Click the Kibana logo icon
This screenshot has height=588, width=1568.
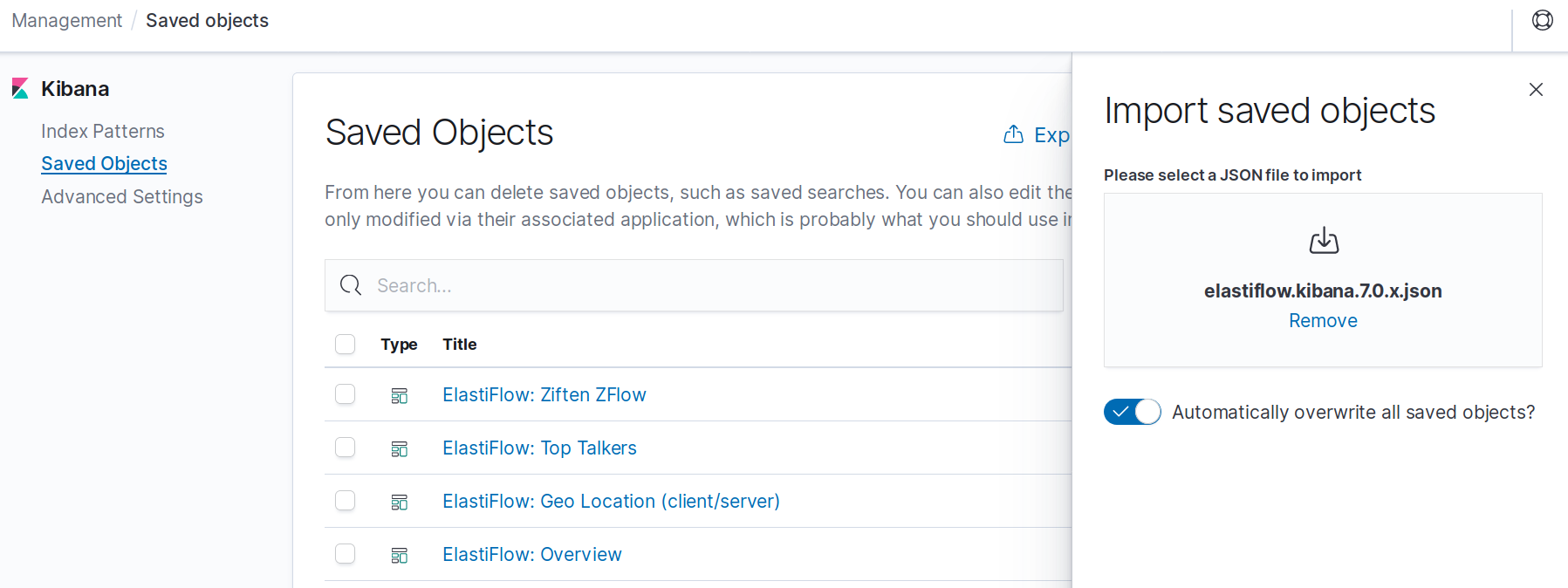point(20,89)
